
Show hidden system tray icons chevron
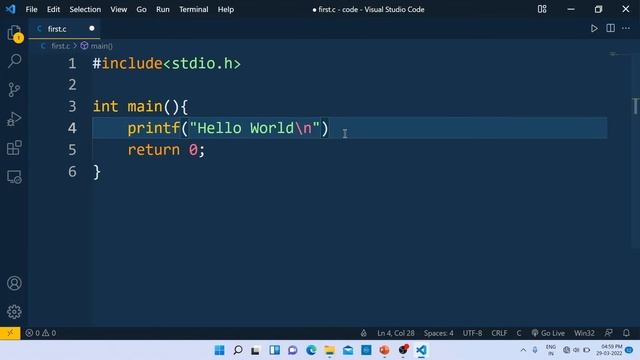pyautogui.click(x=523, y=350)
